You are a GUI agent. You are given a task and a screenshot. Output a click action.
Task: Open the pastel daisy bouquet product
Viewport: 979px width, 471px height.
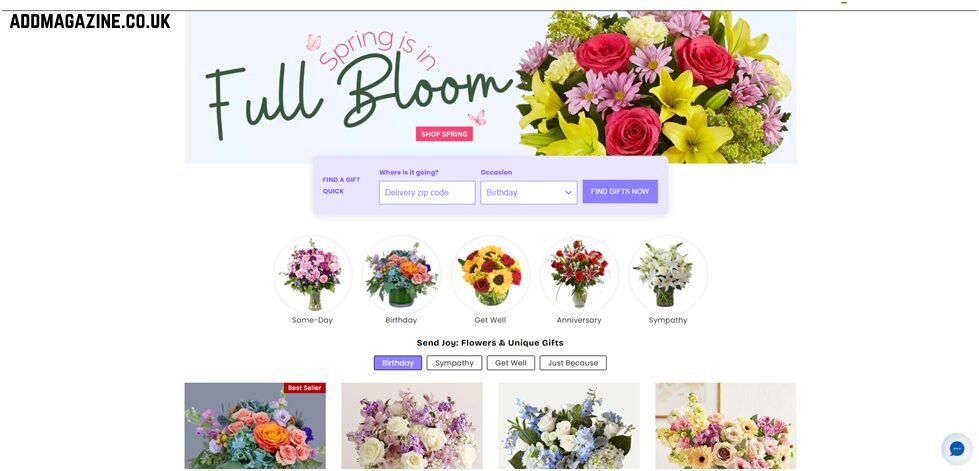[726, 426]
